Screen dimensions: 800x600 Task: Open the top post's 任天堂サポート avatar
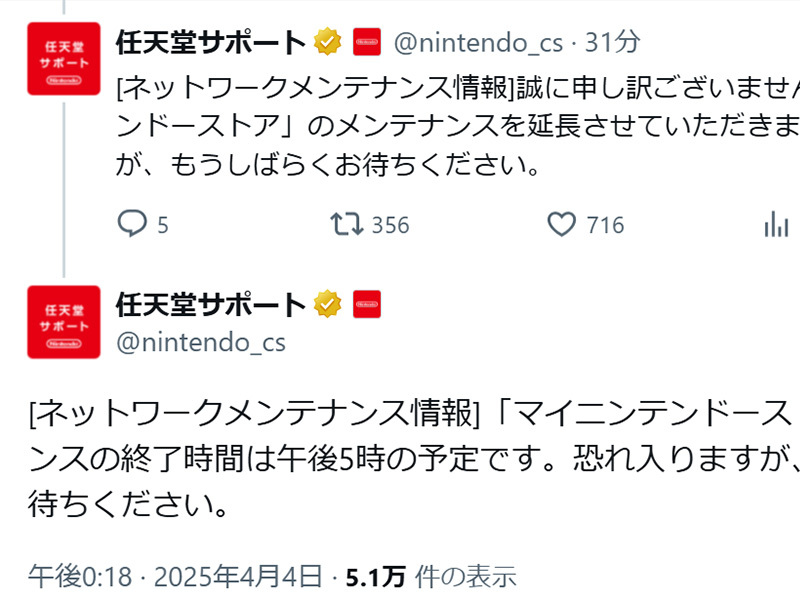point(63,59)
